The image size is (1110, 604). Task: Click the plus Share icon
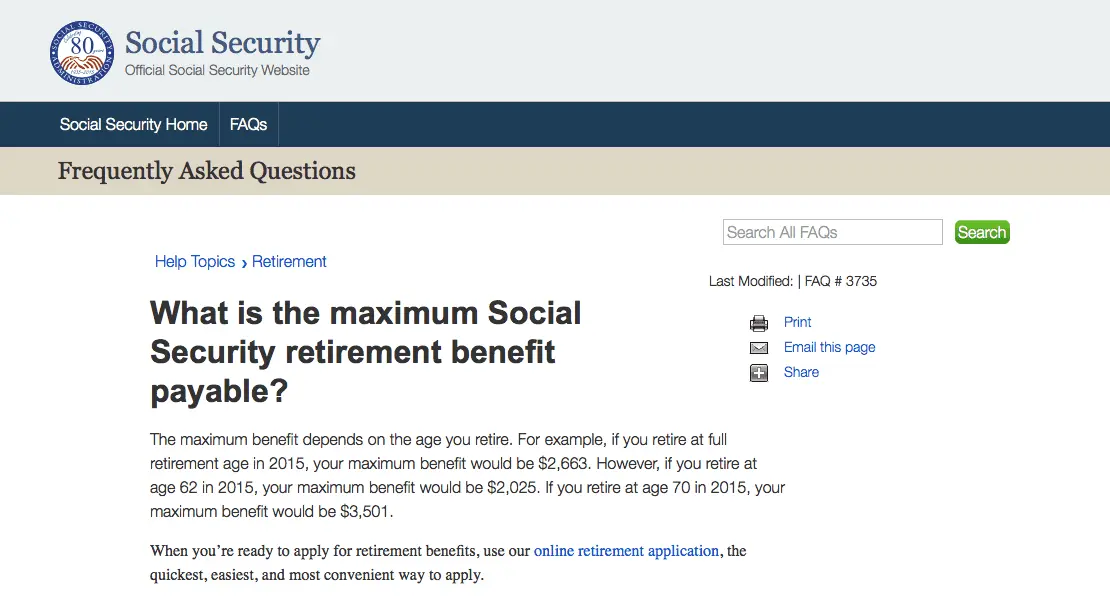(759, 373)
